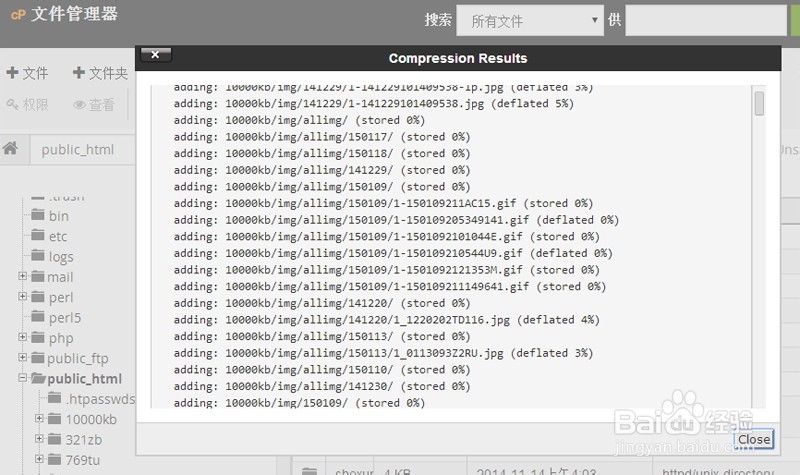Select the 321zb folder in tree

[x=84, y=440]
